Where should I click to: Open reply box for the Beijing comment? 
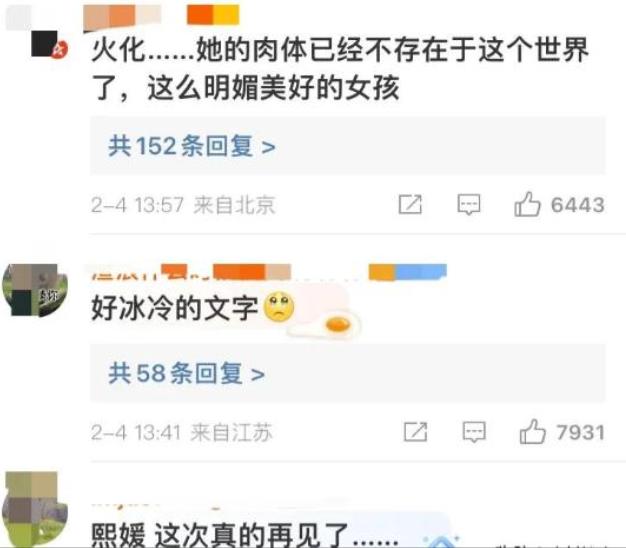click(469, 205)
